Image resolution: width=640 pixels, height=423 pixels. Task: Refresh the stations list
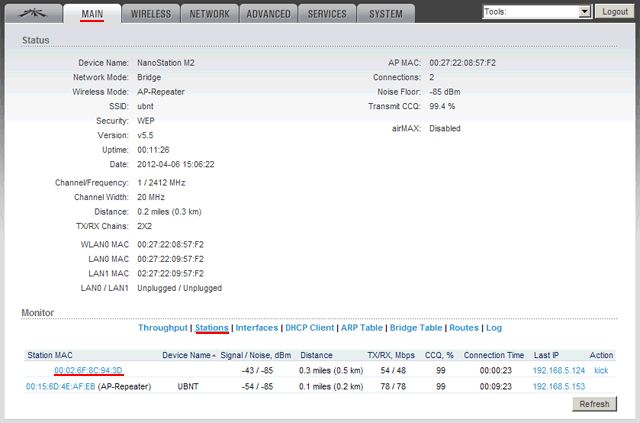[x=594, y=404]
